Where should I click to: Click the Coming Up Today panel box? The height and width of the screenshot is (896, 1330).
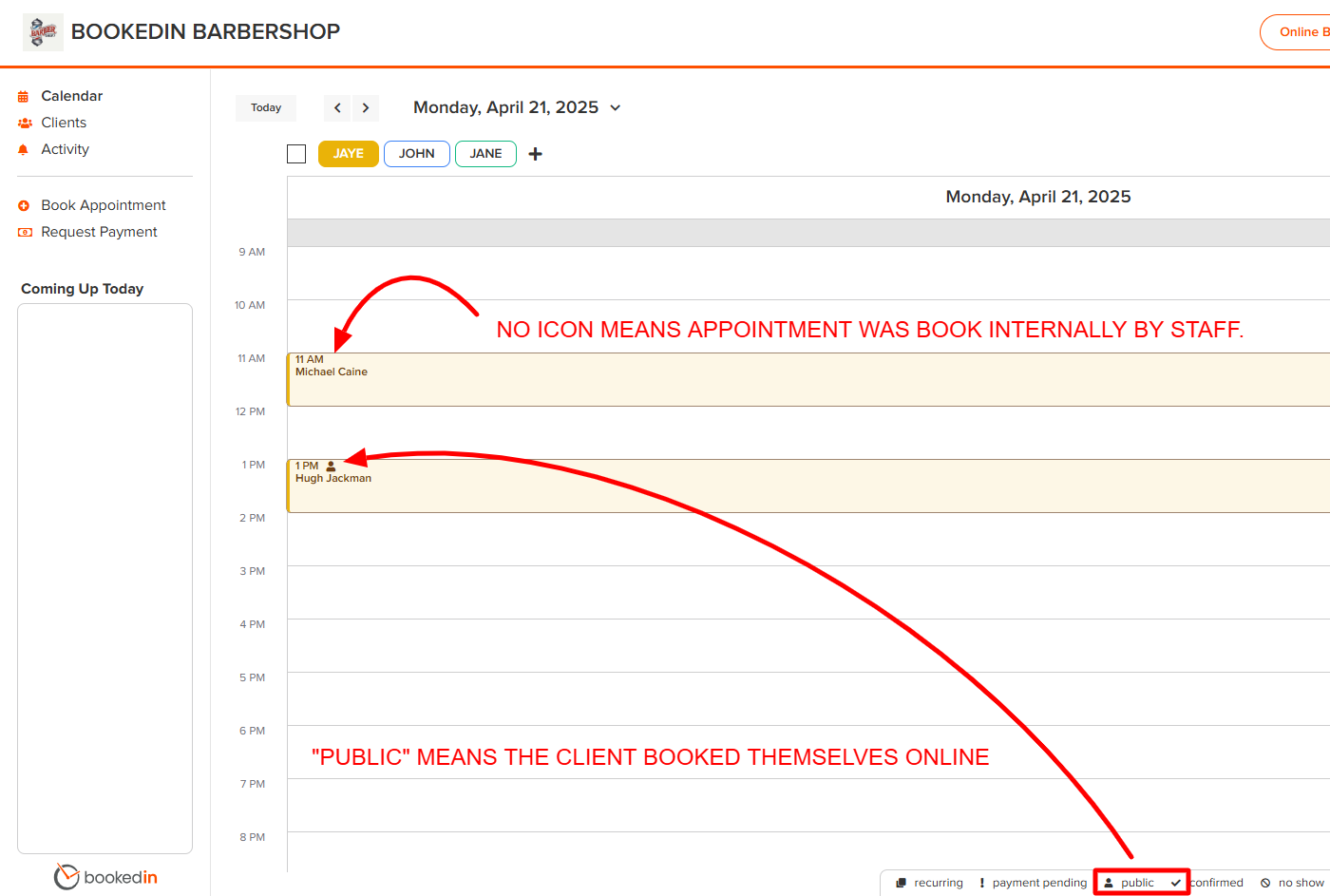[104, 579]
